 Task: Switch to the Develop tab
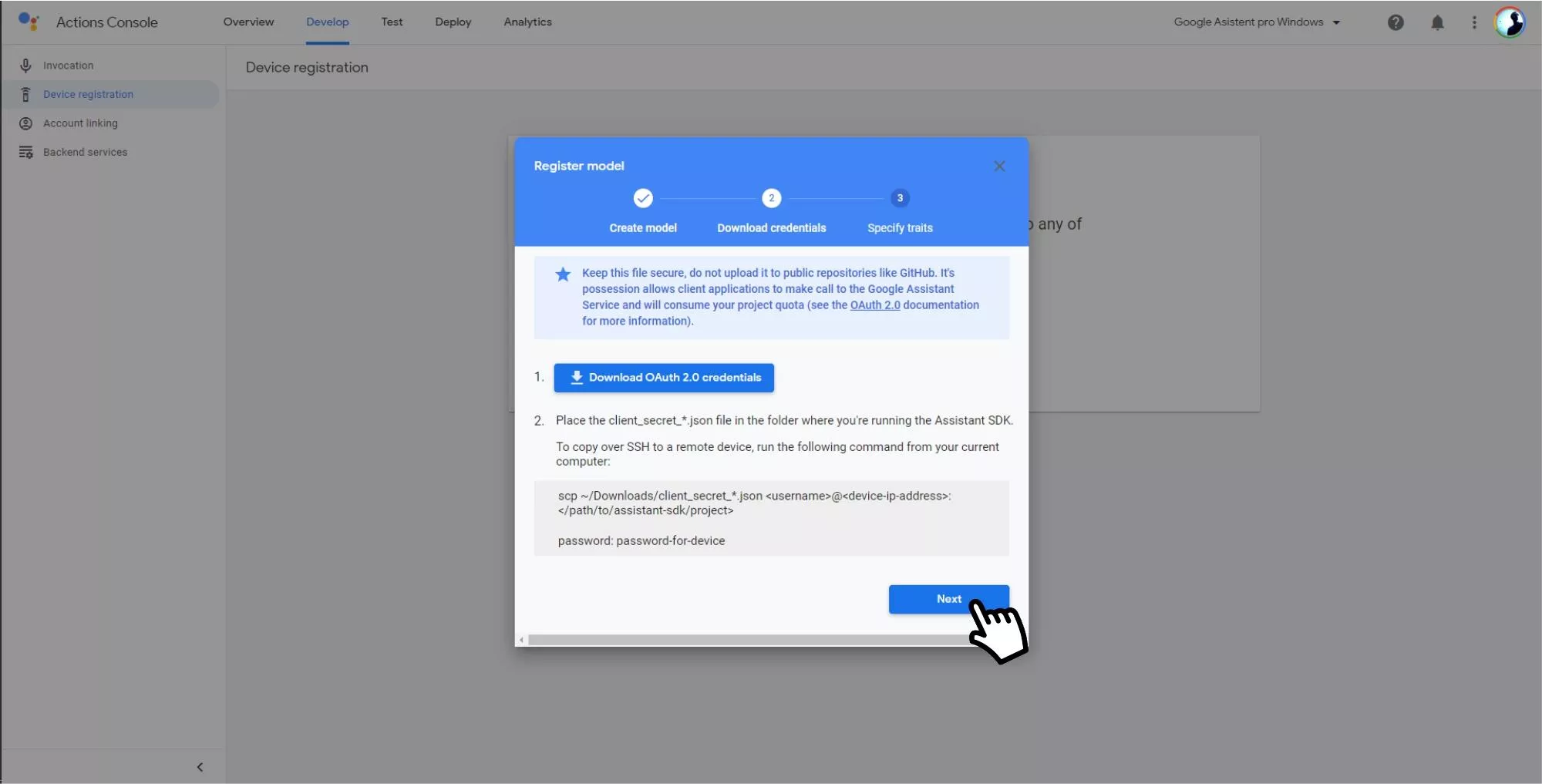pos(327,22)
